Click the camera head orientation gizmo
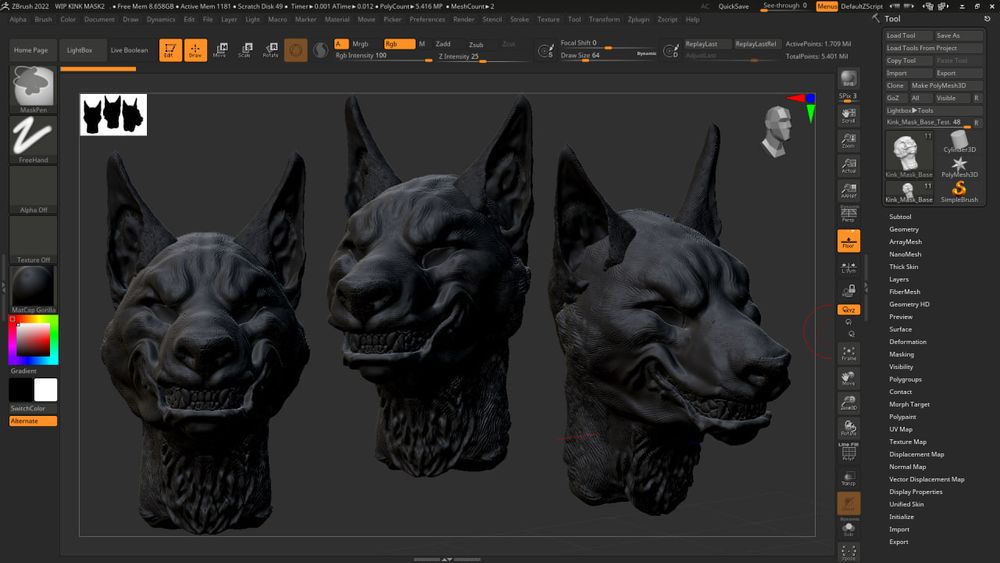Viewport: 1000px width, 563px height. click(x=777, y=131)
